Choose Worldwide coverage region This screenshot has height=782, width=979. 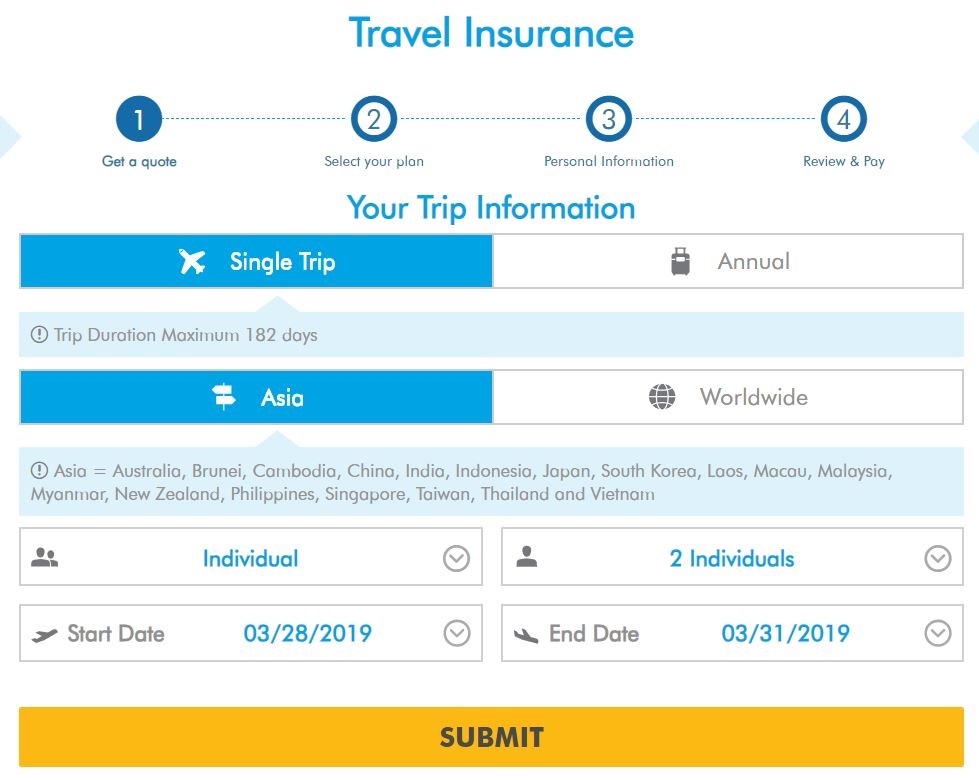[x=728, y=397]
